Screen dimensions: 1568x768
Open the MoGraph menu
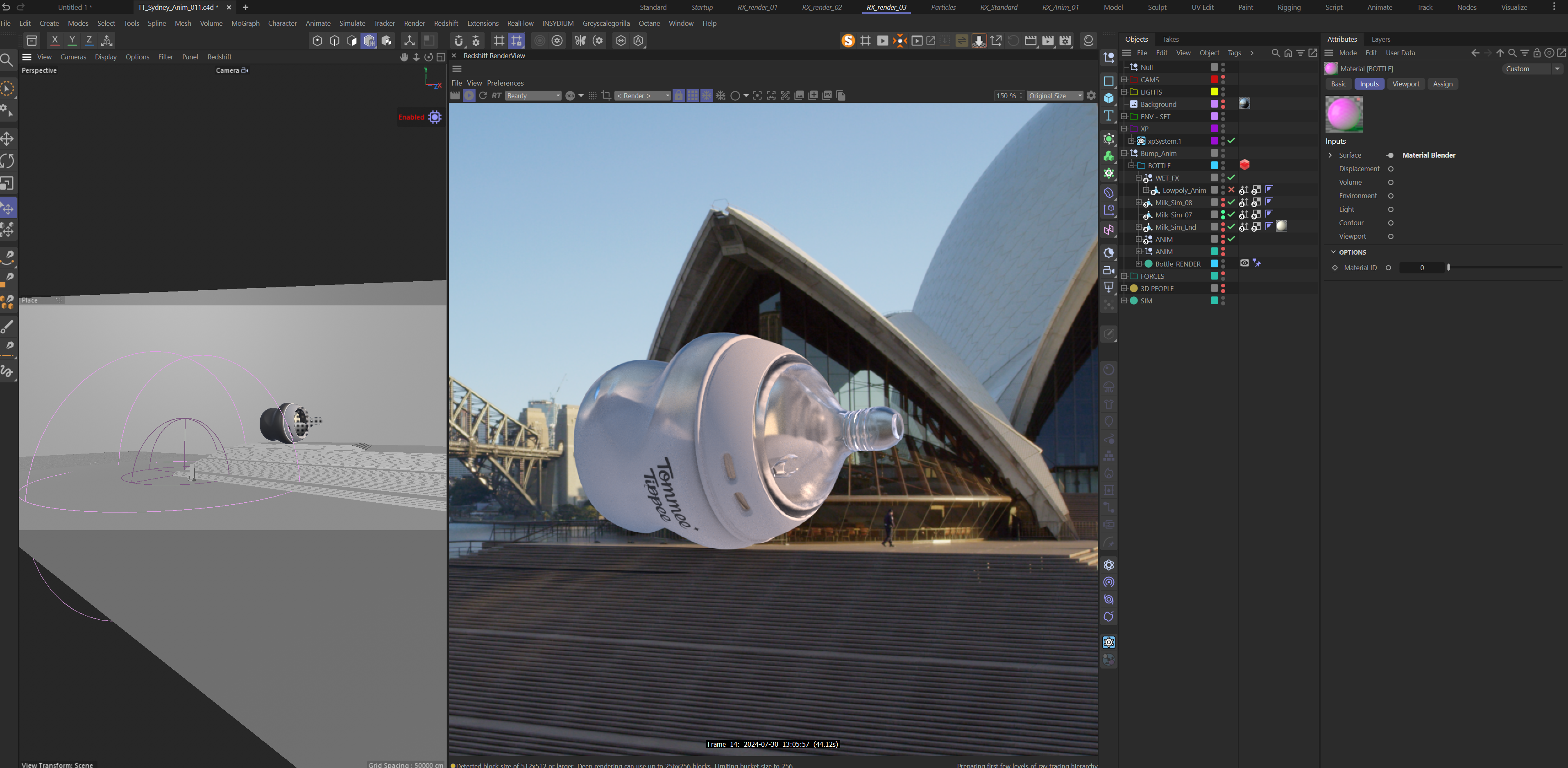pos(245,23)
